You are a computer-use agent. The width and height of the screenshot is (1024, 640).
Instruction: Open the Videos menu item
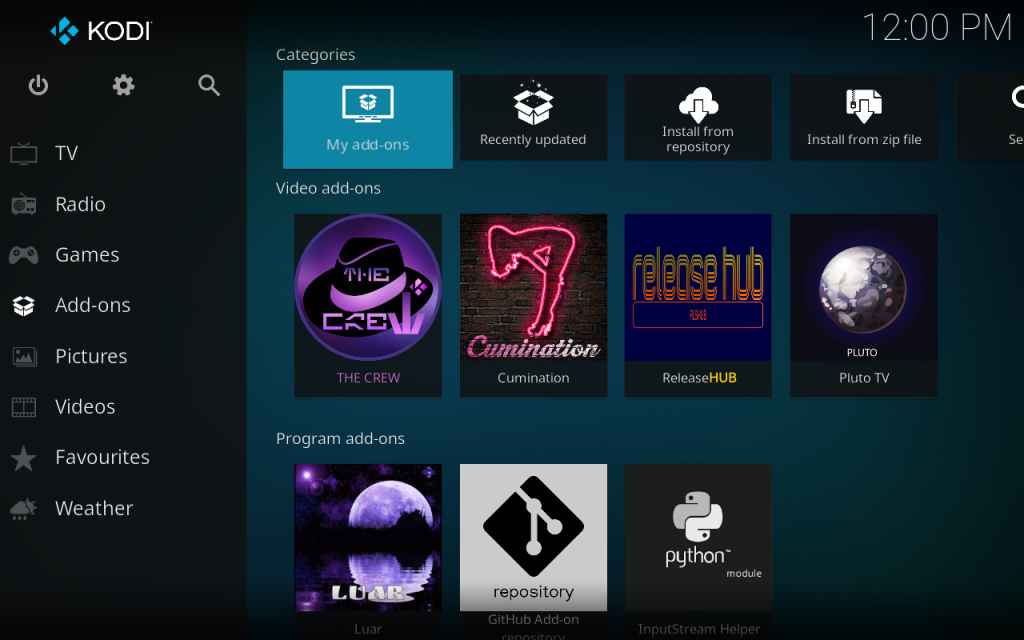pos(85,407)
